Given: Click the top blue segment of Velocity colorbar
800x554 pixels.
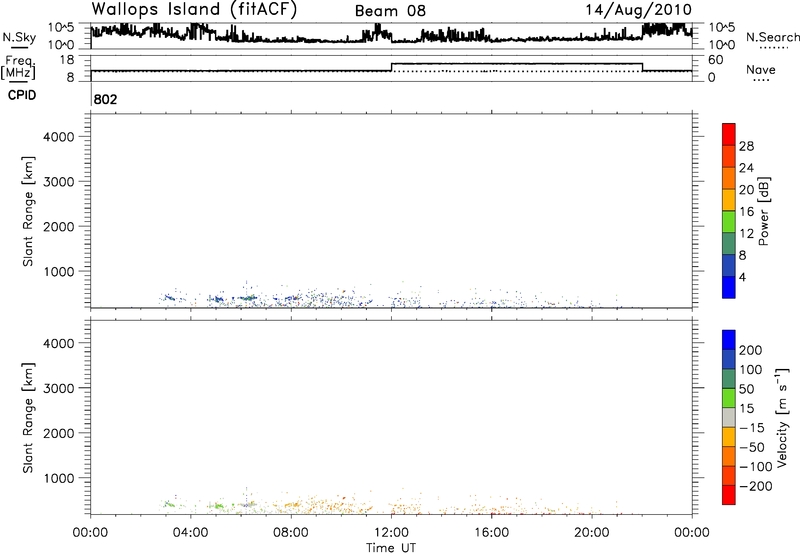Looking at the screenshot, I should point(729,340).
